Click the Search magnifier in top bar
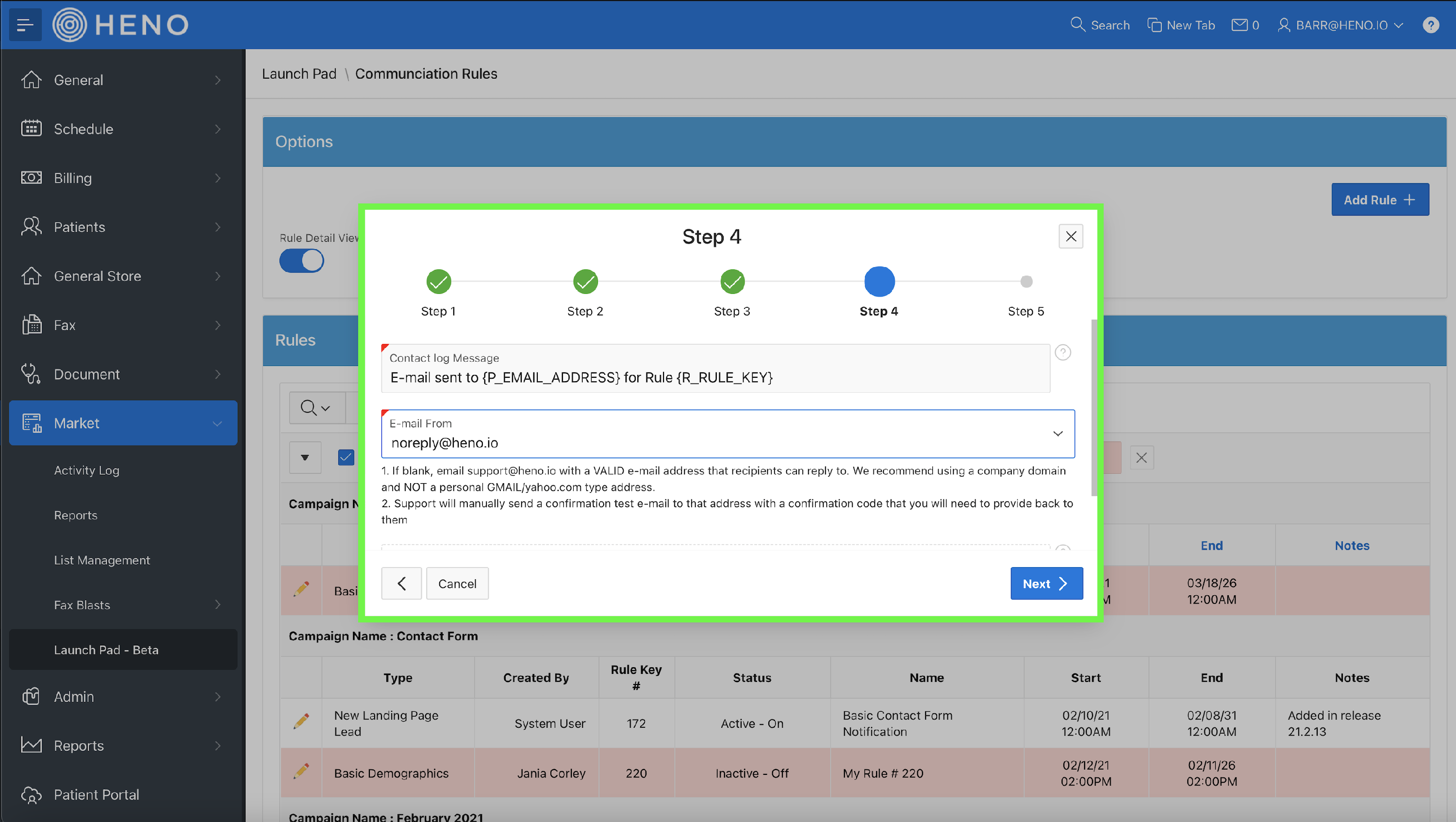This screenshot has height=822, width=1456. click(1078, 25)
